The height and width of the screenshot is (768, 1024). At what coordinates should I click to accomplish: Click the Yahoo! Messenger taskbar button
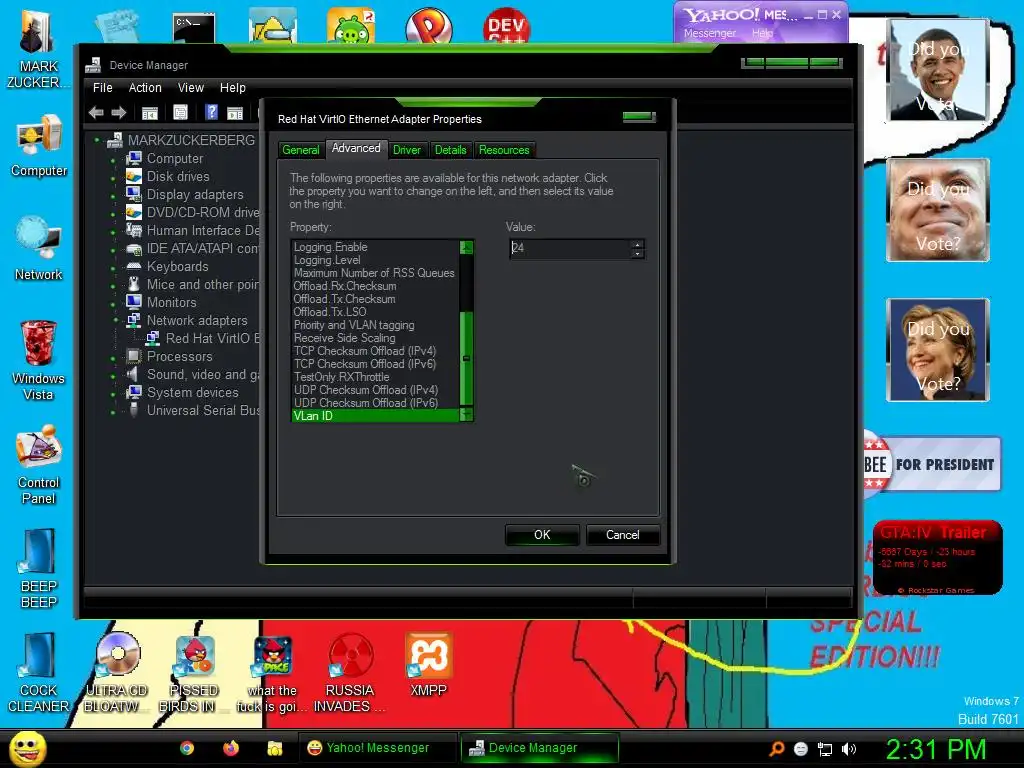(x=377, y=748)
